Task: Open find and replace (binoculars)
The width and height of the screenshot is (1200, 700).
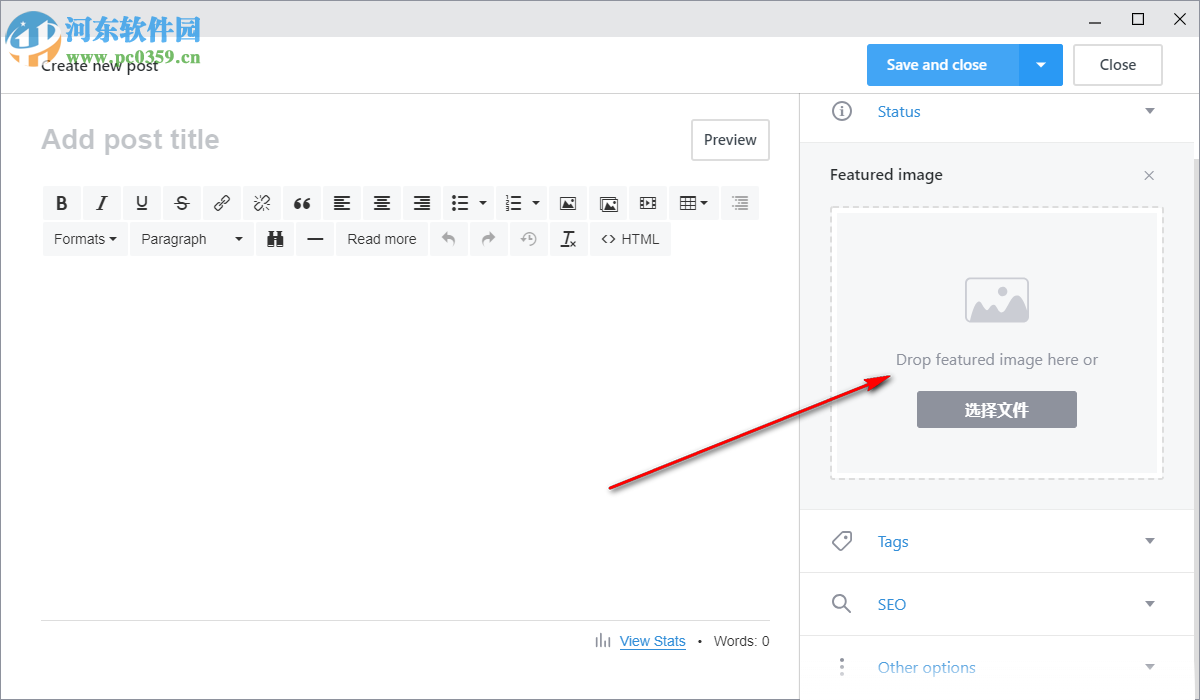Action: coord(275,239)
